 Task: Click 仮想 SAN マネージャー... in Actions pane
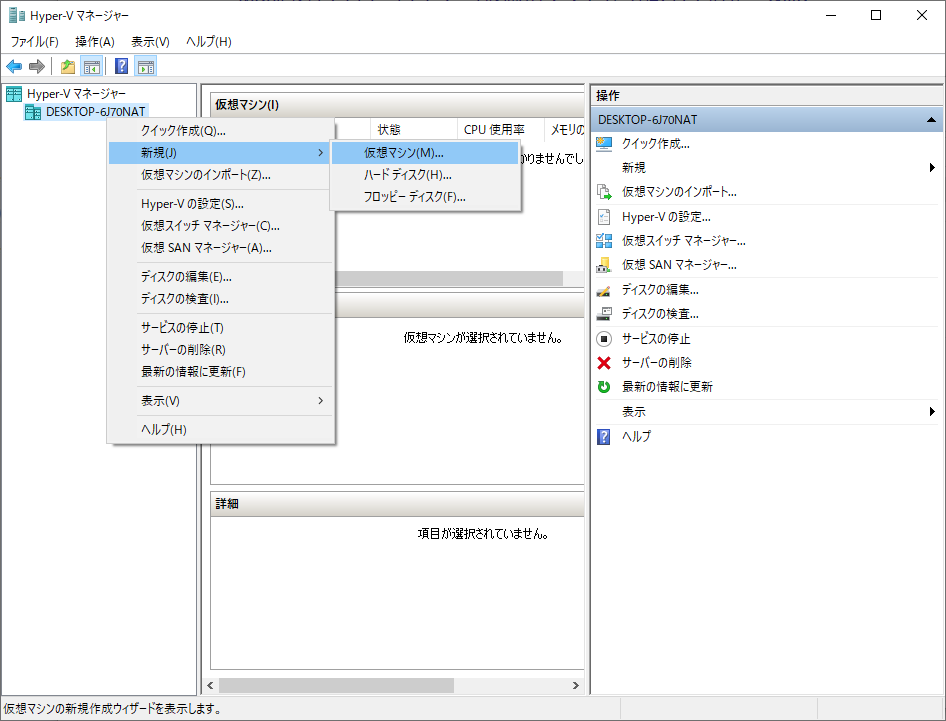coord(679,265)
